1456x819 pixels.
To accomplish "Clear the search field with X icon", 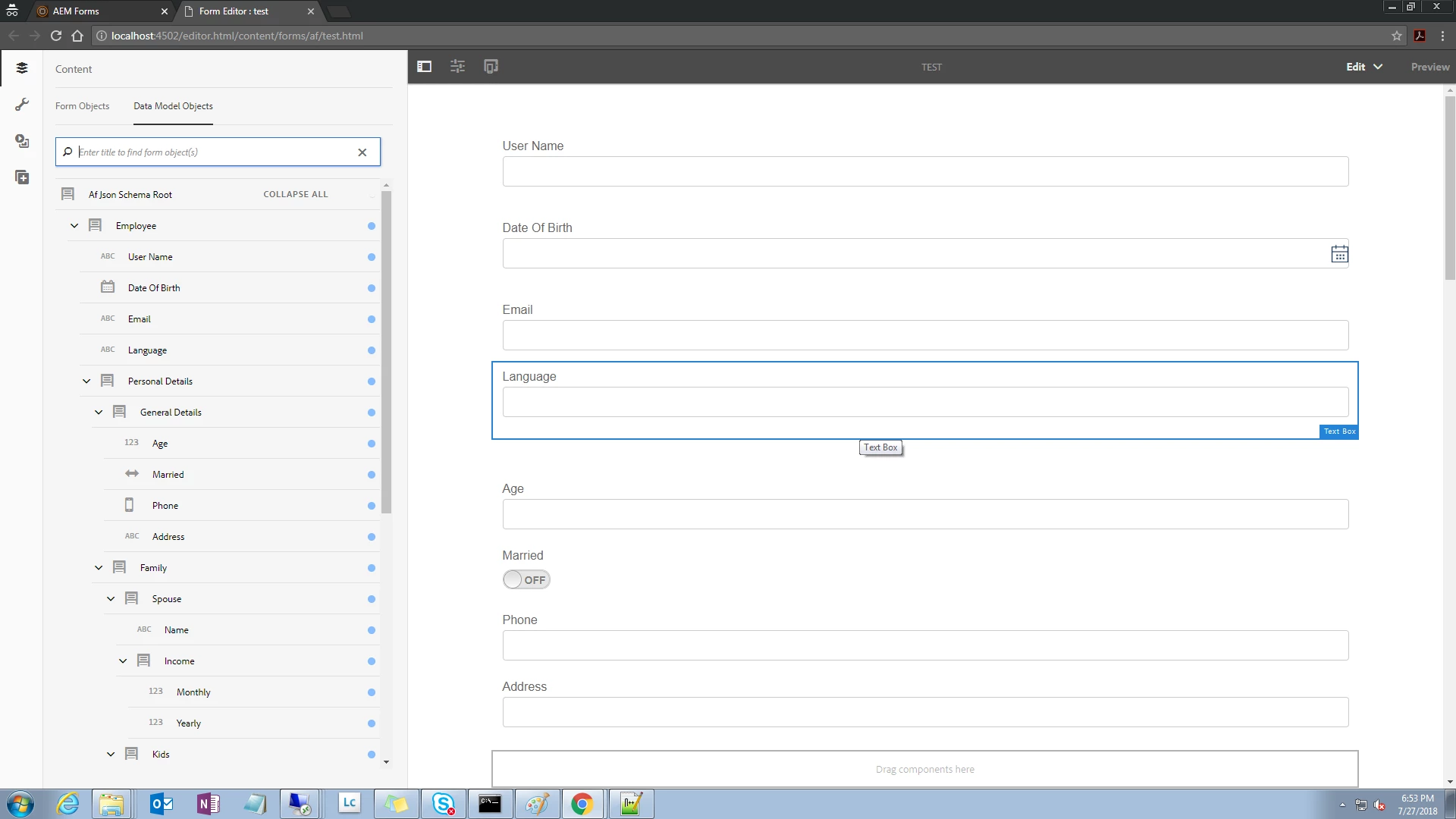I will [x=362, y=152].
